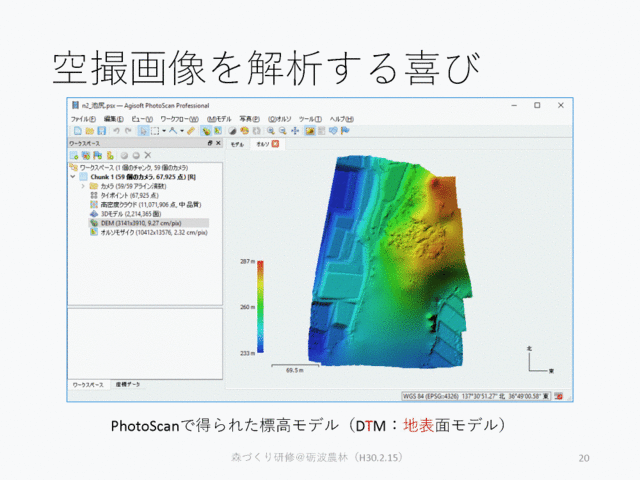Image resolution: width=640 pixels, height=480 pixels.
Task: Open the ファイル(F) menu
Action: pos(83,119)
